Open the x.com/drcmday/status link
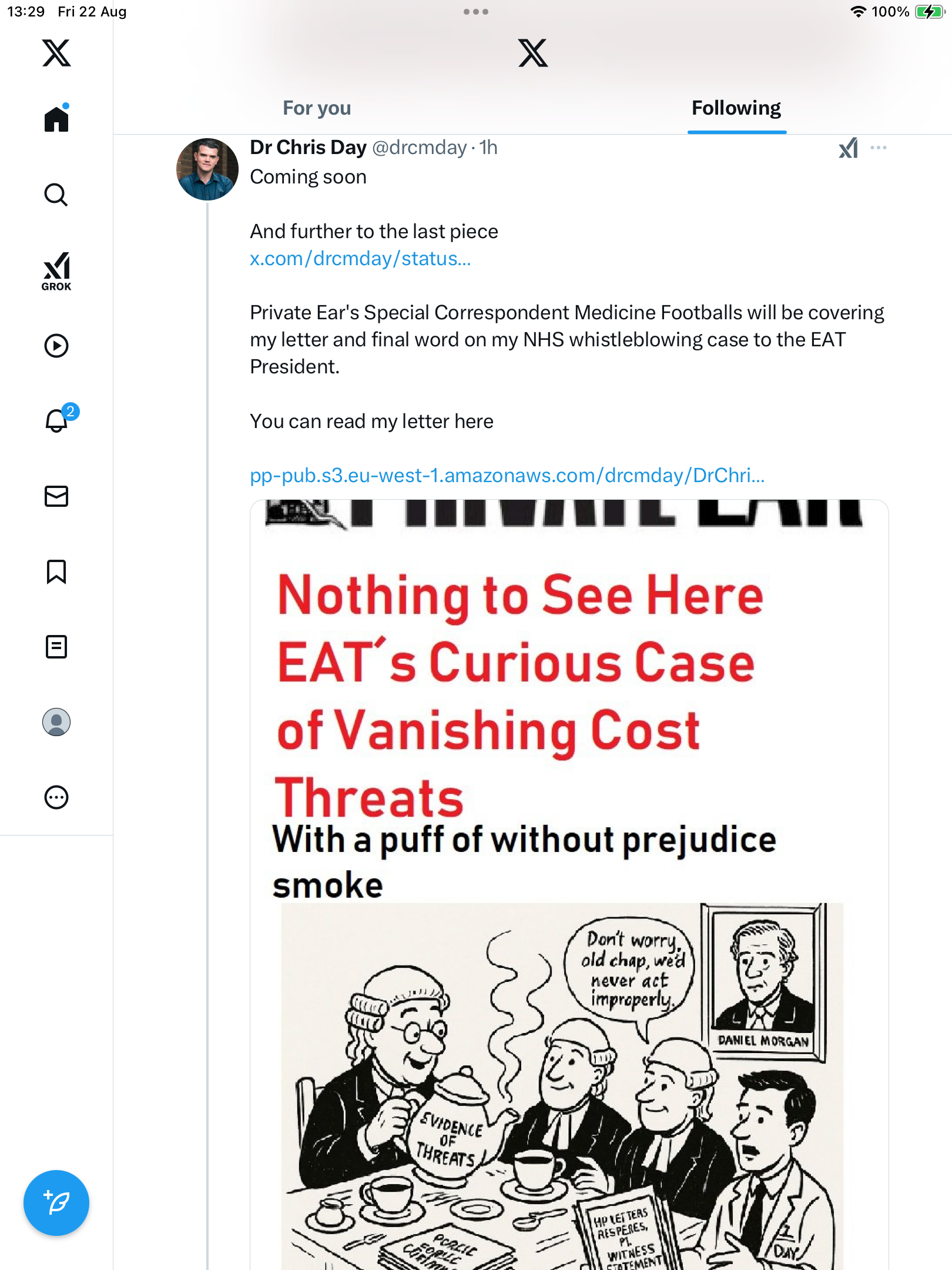 point(360,259)
